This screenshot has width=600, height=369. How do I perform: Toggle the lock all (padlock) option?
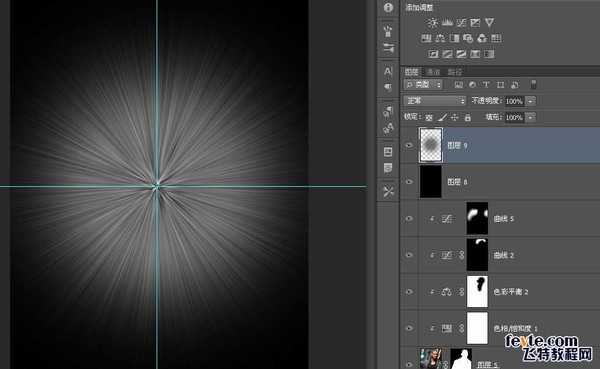point(468,117)
